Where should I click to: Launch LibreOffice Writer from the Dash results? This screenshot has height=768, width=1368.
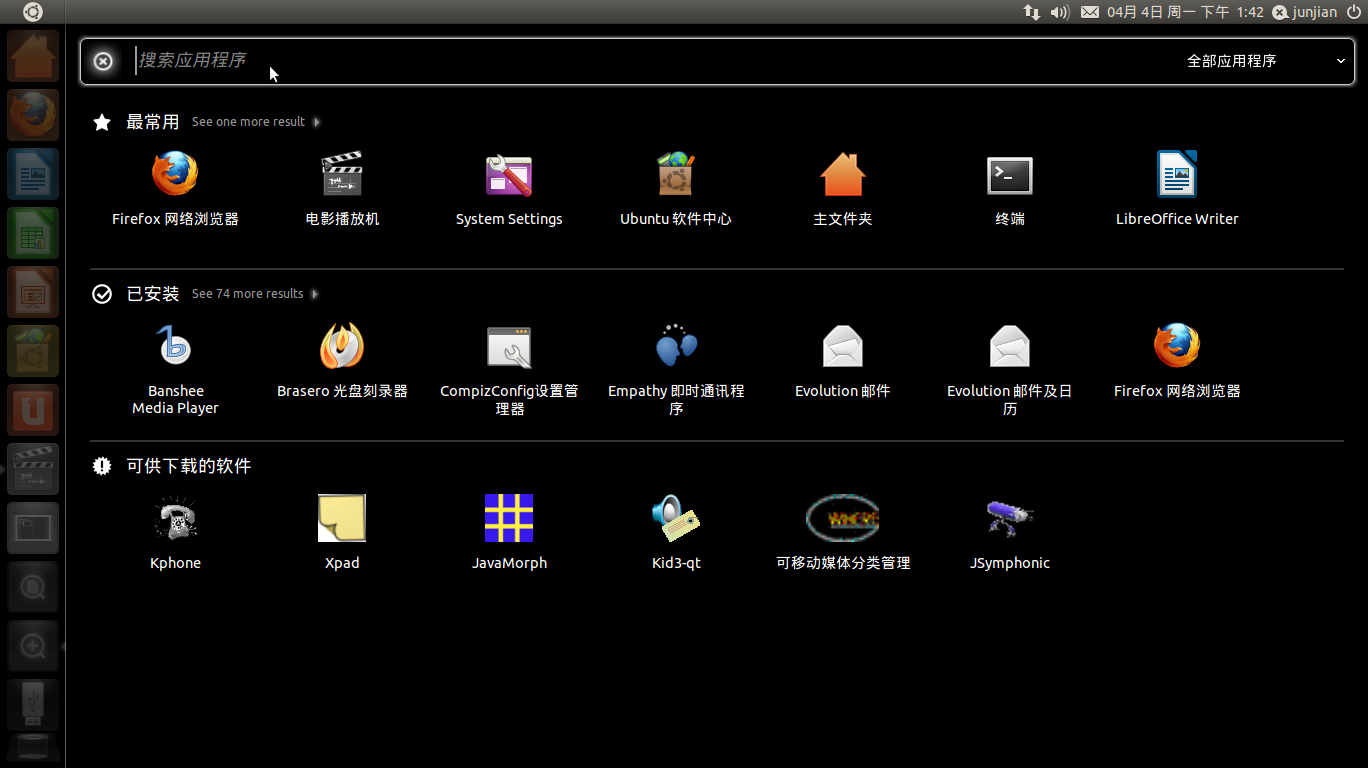[x=1177, y=189]
